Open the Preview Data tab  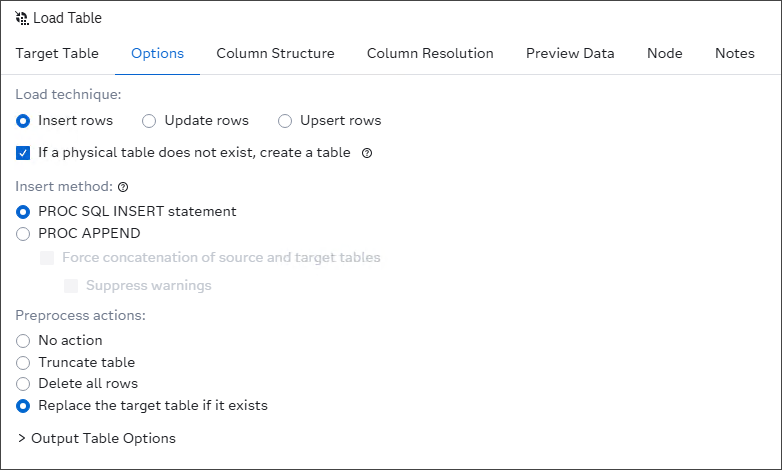pyautogui.click(x=570, y=53)
